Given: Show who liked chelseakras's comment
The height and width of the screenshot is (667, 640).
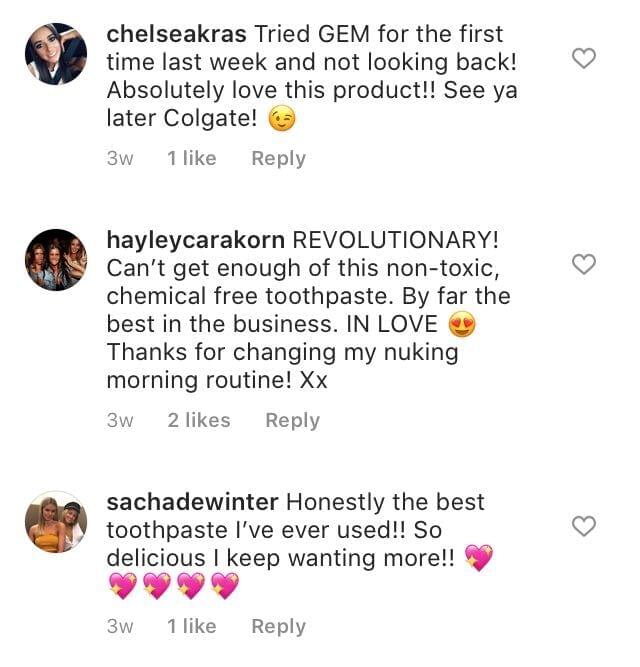Looking at the screenshot, I should [x=192, y=158].
